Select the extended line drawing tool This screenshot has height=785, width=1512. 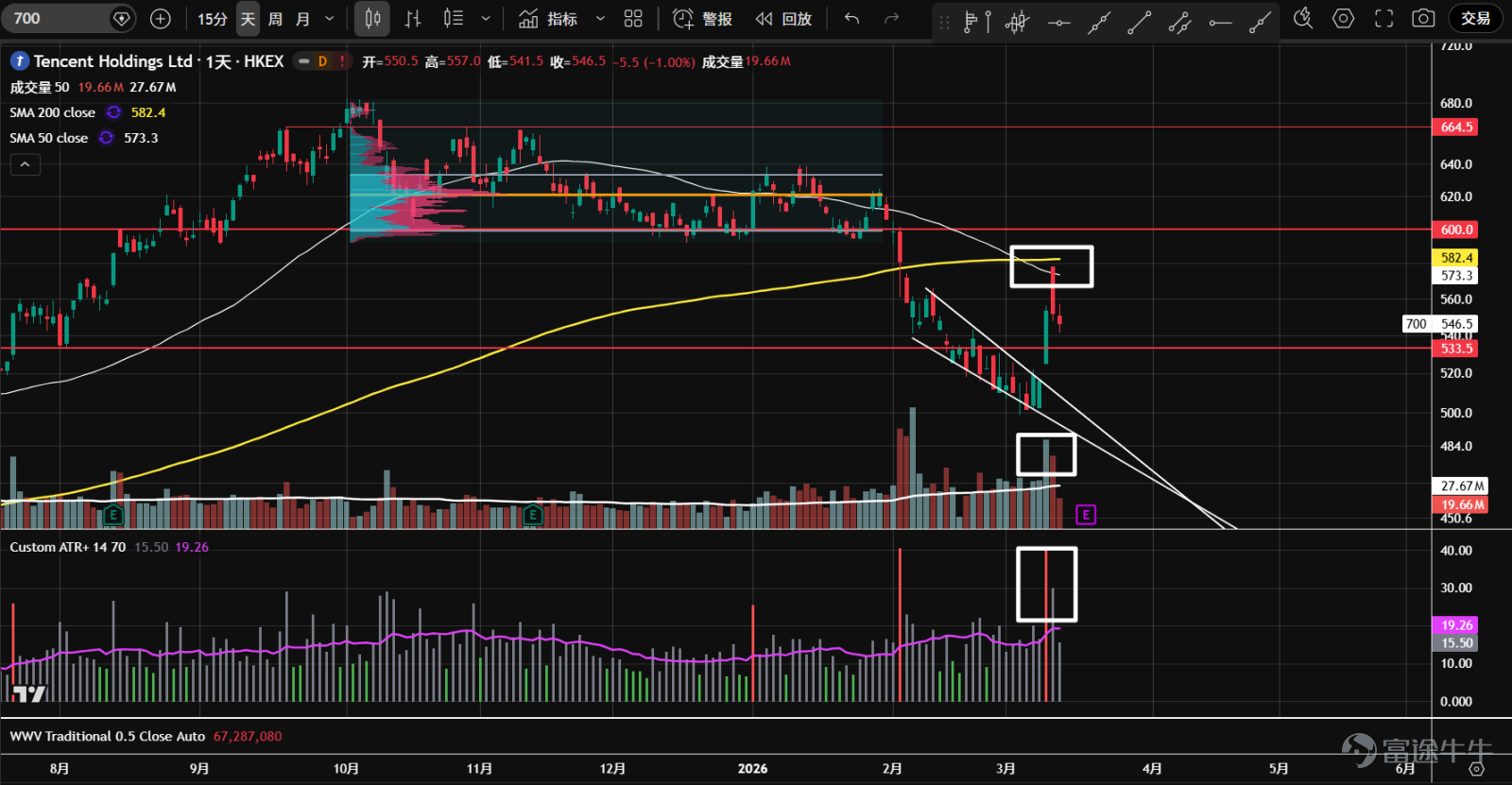click(x=1099, y=21)
